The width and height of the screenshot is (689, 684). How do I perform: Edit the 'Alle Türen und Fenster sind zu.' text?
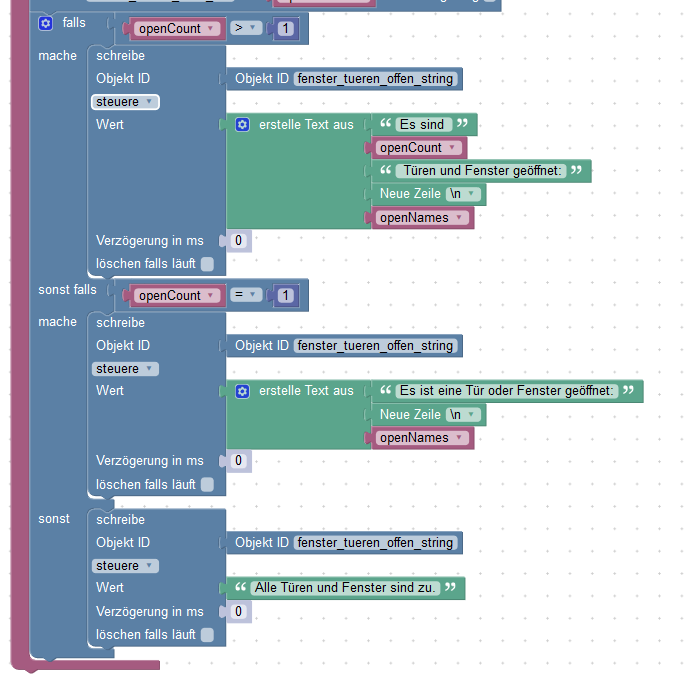(x=345, y=588)
